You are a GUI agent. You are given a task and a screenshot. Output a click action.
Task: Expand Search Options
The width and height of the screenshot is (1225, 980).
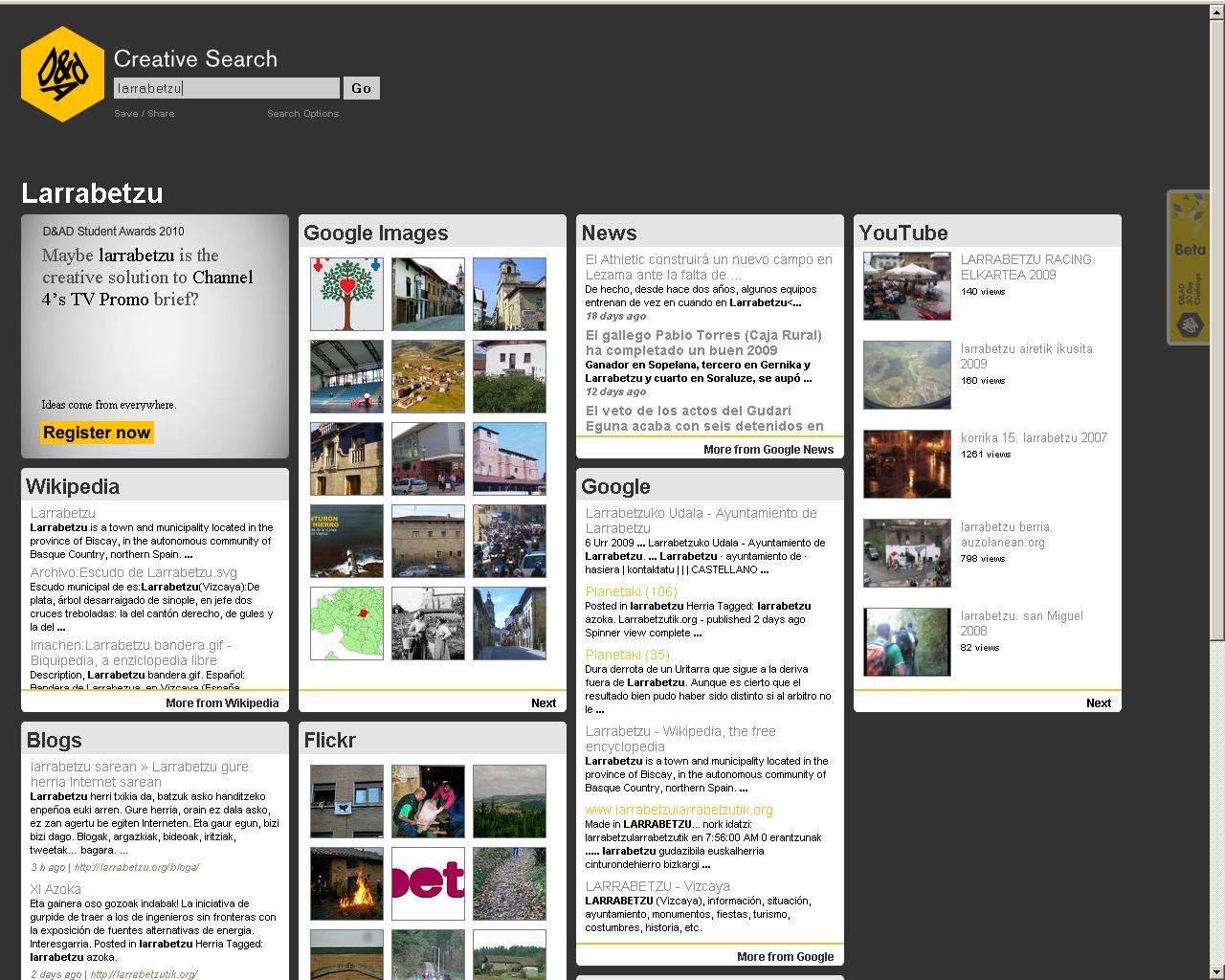(x=302, y=114)
